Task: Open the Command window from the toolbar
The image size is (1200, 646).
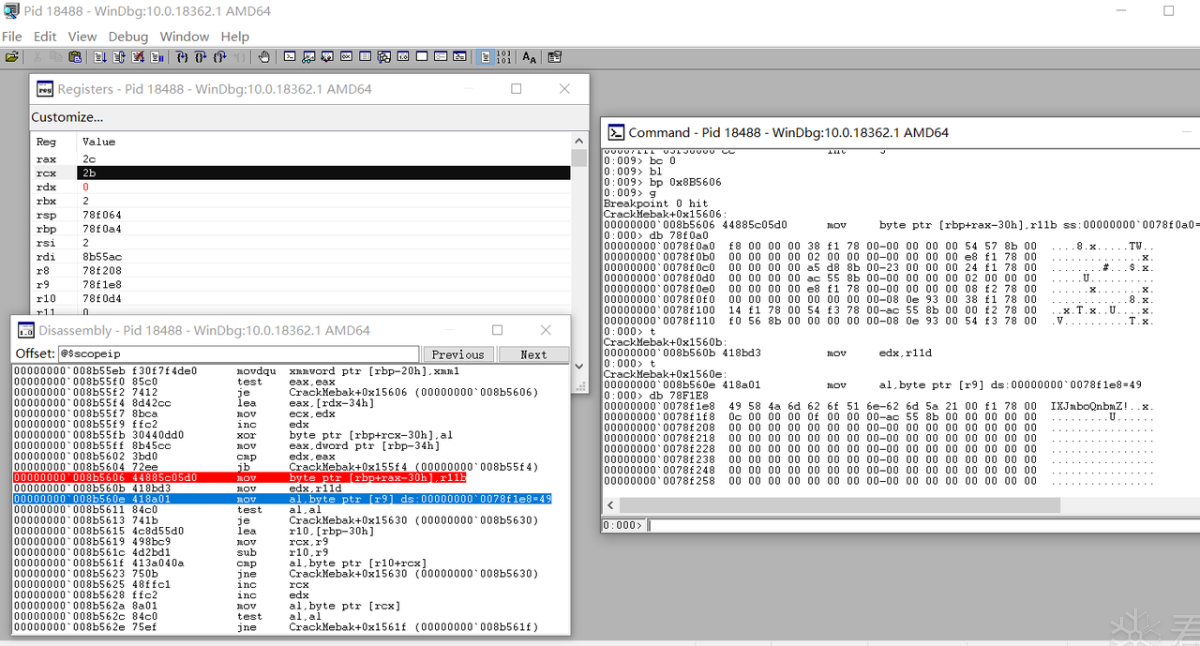Action: (289, 57)
